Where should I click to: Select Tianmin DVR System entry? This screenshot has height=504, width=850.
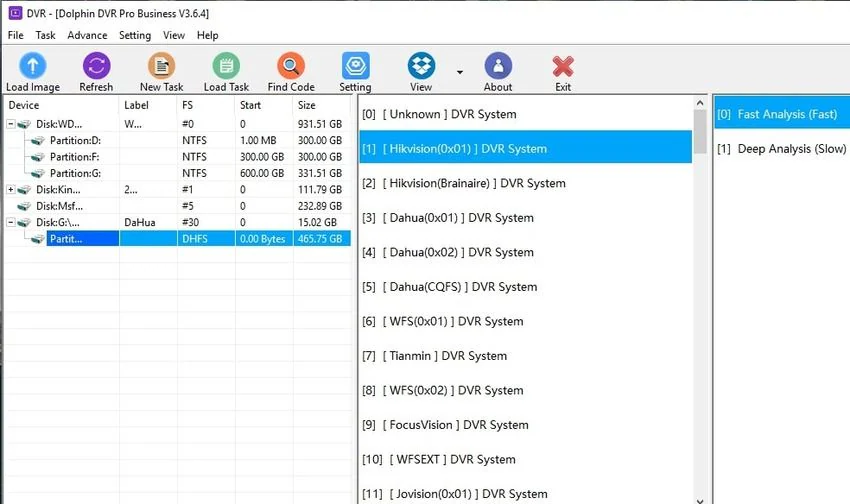[525, 356]
